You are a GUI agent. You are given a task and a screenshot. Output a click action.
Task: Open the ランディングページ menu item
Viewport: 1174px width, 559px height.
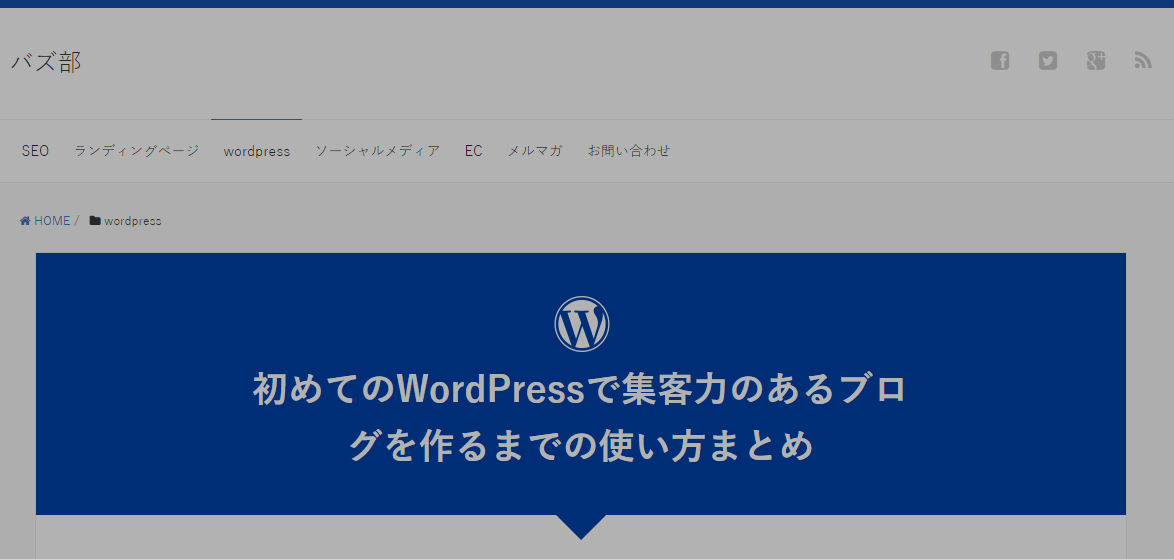136,150
